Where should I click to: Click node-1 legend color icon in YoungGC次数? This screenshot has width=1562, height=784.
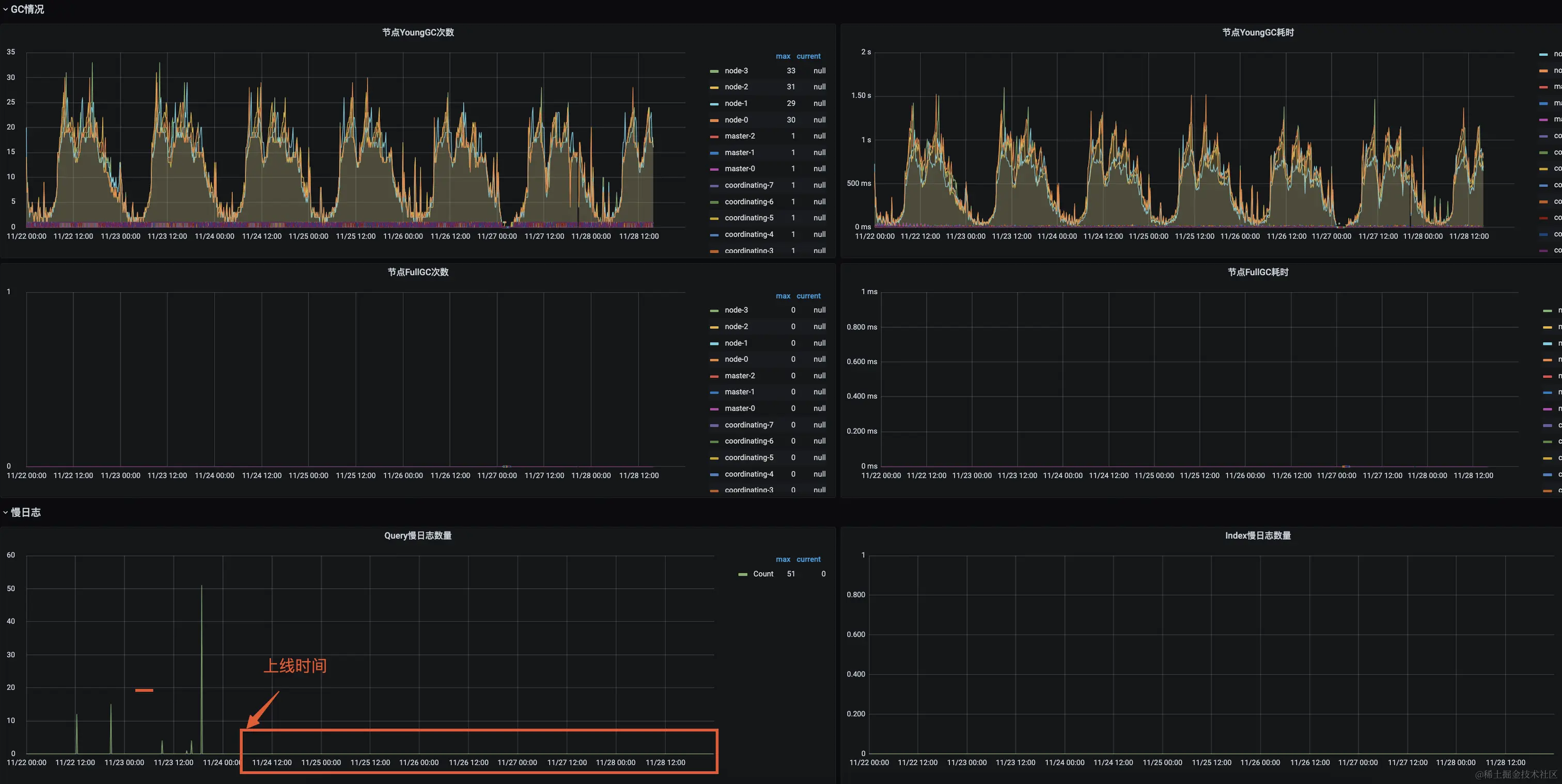pos(714,104)
